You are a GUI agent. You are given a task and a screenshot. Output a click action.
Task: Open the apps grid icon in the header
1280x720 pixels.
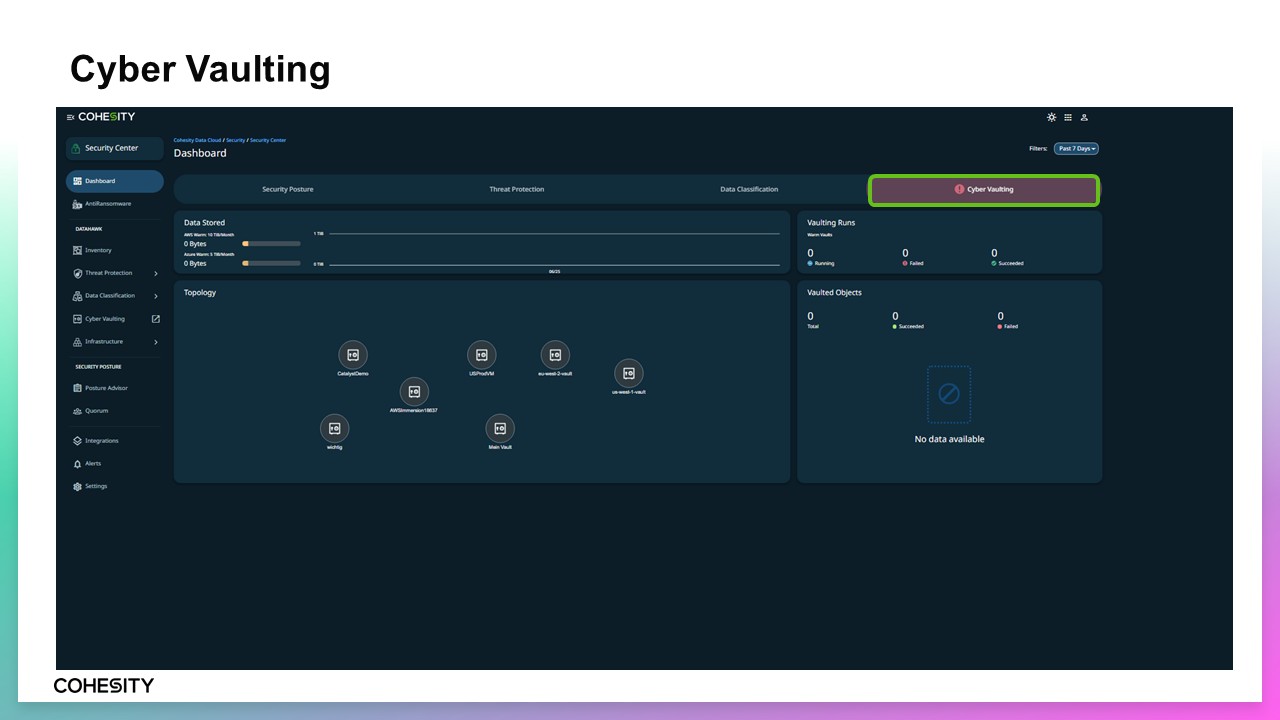1068,117
